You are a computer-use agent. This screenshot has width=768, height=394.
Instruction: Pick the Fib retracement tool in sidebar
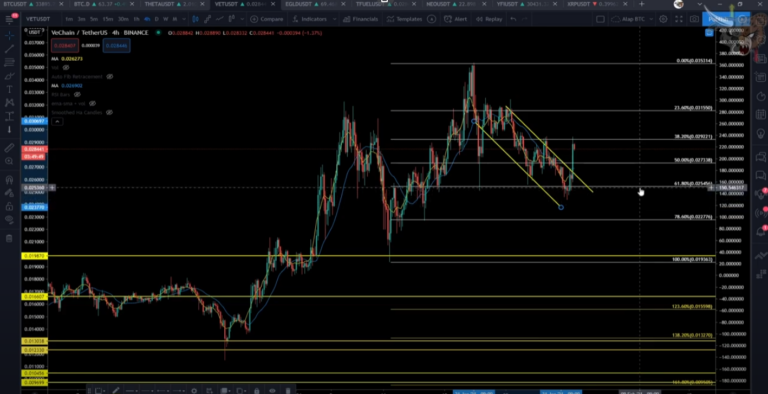point(9,62)
